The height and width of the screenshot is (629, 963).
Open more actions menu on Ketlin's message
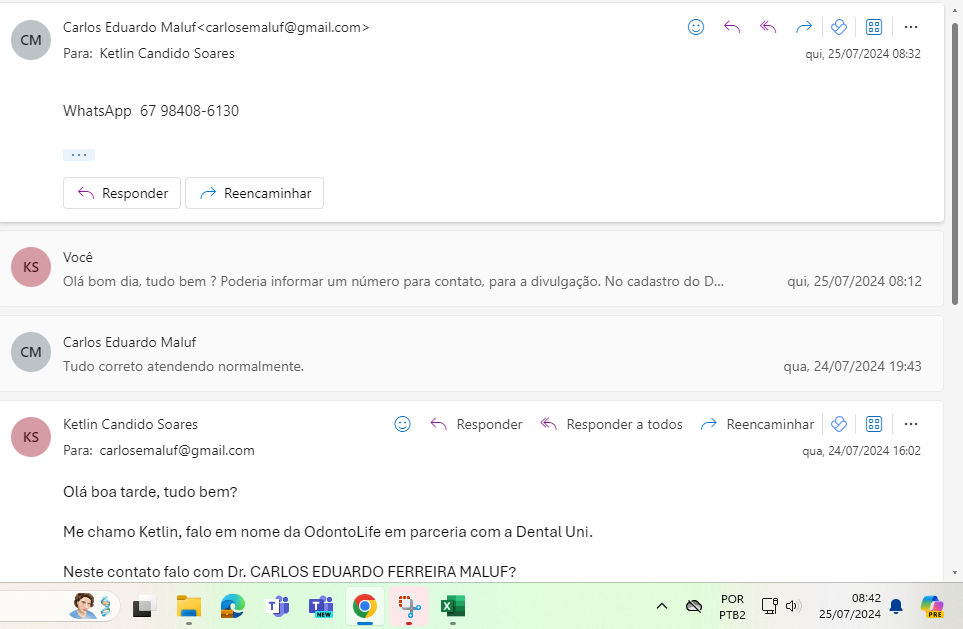click(910, 424)
